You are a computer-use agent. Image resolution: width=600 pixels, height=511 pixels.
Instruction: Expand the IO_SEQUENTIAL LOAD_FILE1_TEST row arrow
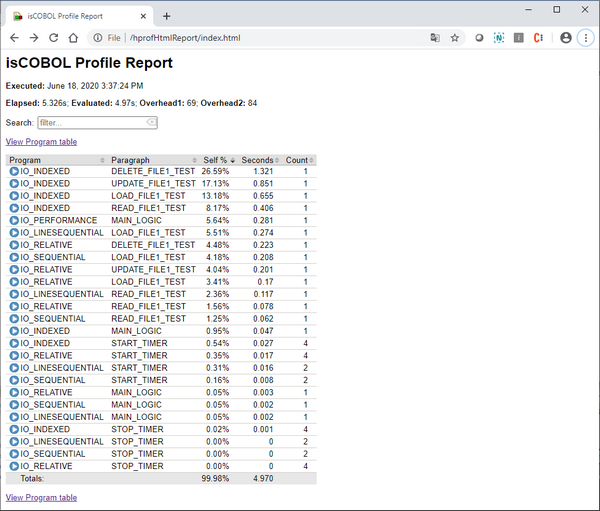tap(14, 257)
